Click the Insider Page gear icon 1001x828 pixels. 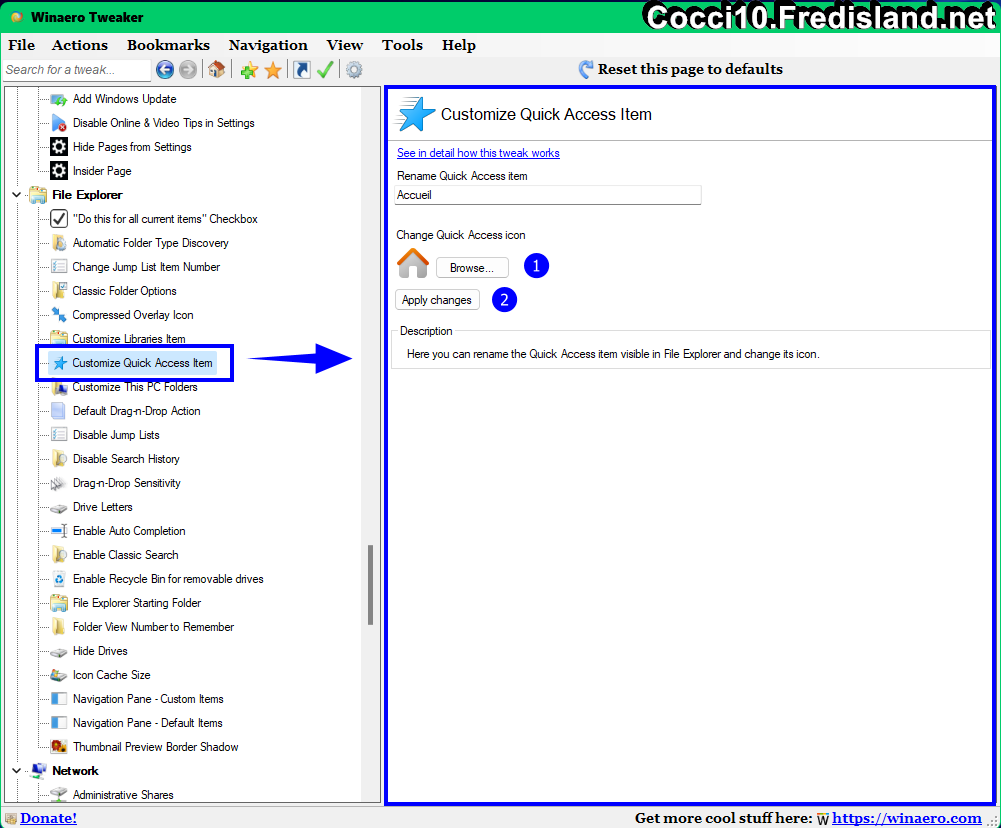pyautogui.click(x=59, y=171)
